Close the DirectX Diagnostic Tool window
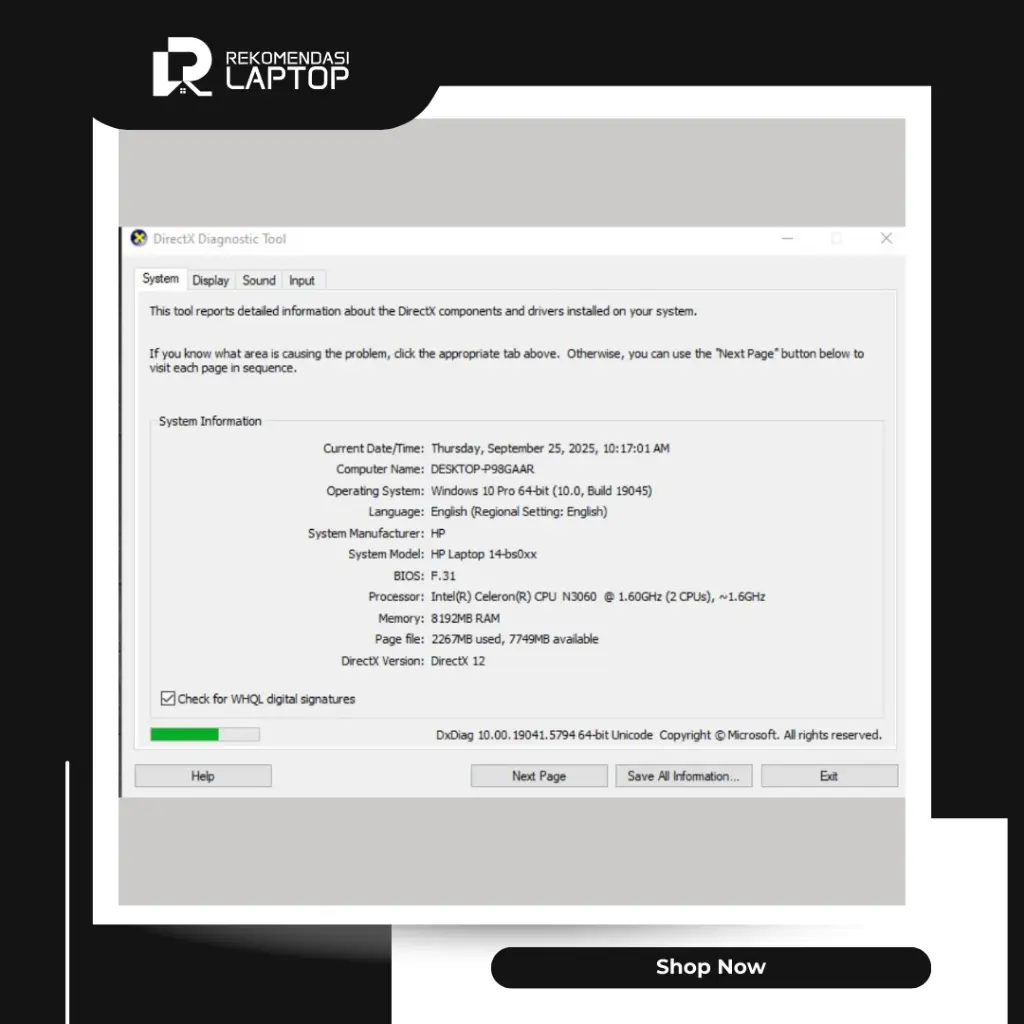The height and width of the screenshot is (1024, 1024). pos(886,239)
